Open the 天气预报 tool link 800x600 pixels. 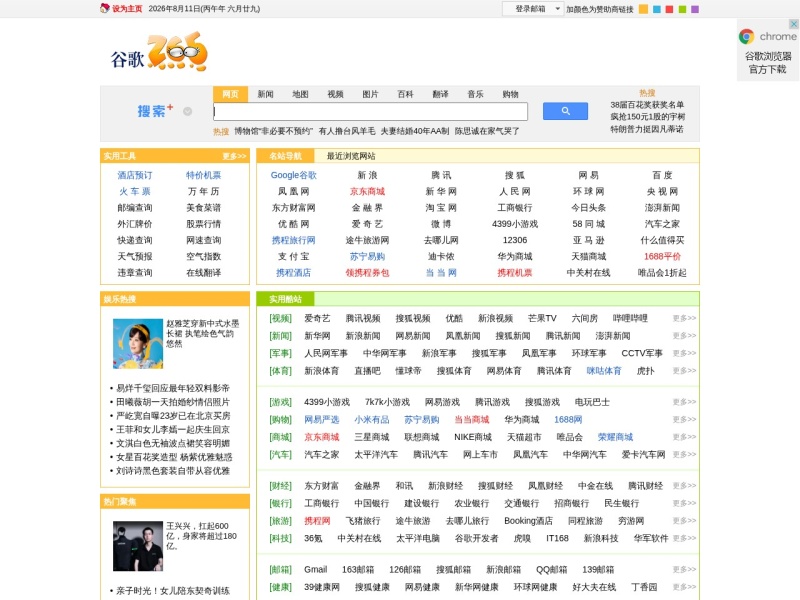[x=135, y=256]
